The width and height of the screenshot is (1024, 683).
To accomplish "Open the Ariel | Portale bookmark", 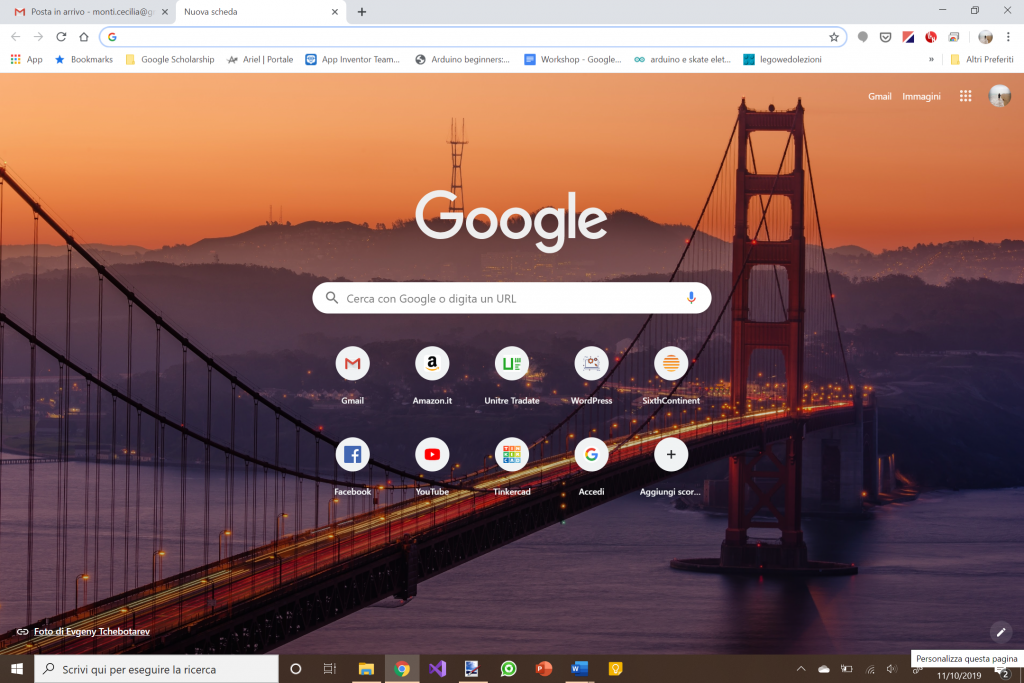I will [260, 59].
